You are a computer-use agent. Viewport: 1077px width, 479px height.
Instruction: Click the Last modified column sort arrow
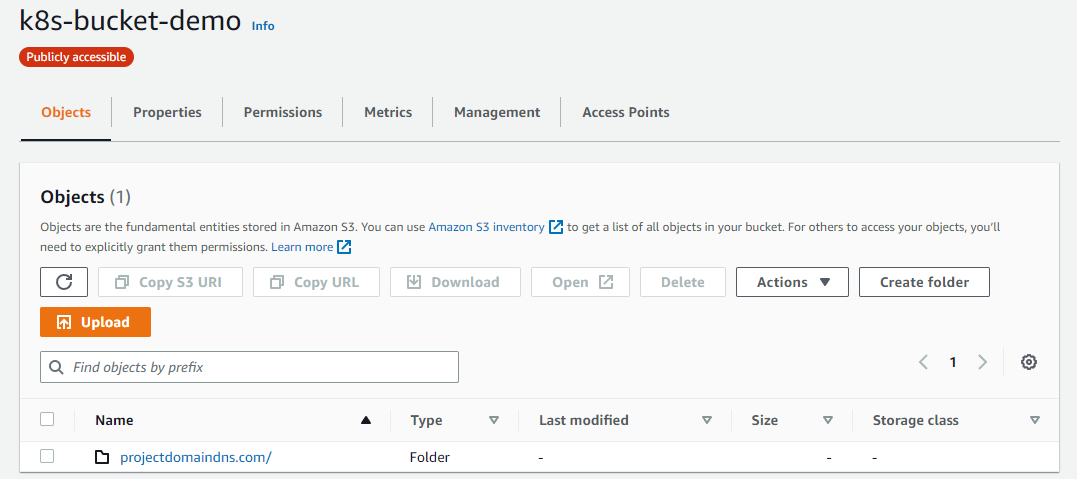pyautogui.click(x=707, y=420)
